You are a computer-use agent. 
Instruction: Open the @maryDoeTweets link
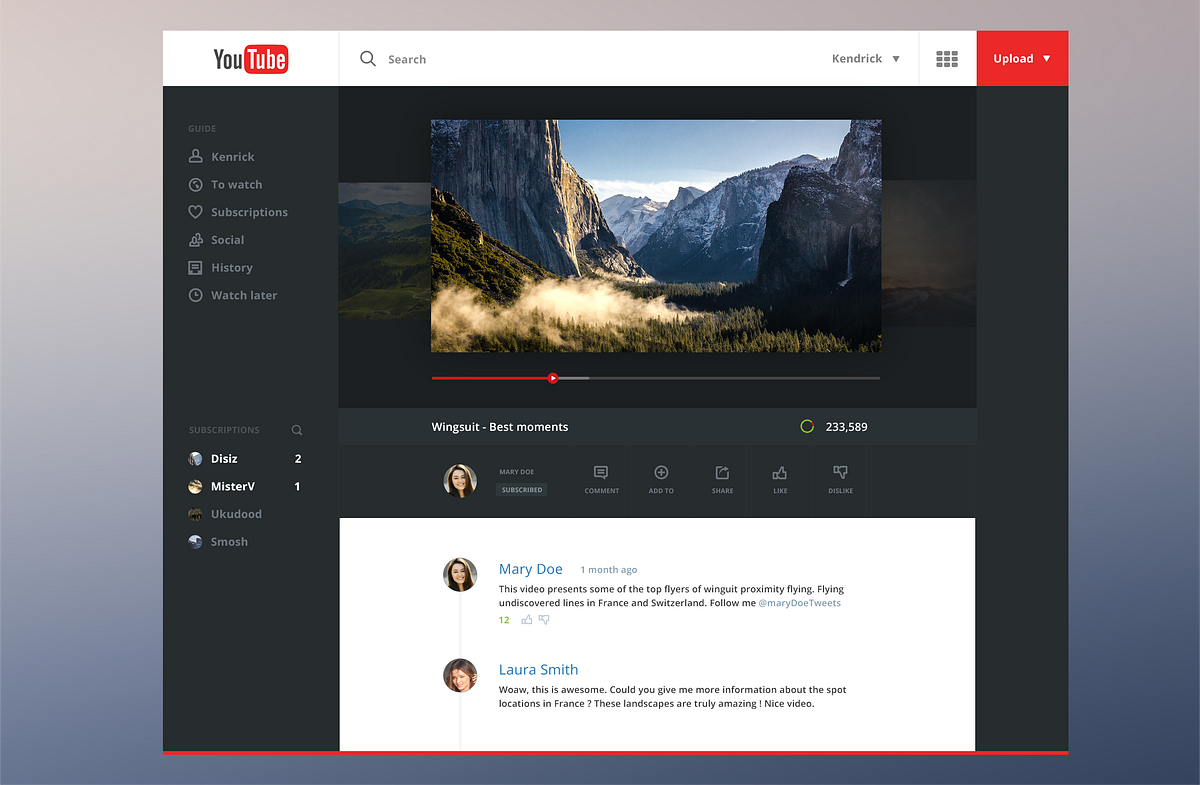pos(799,603)
